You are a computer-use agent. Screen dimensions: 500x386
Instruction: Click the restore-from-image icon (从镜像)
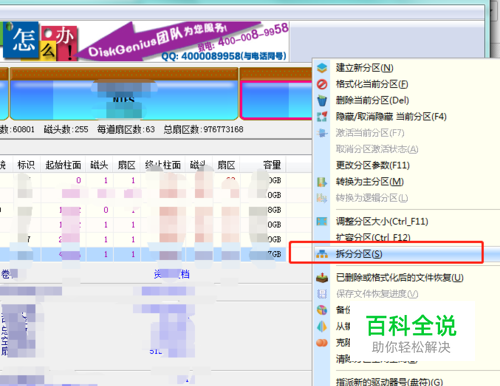(x=322, y=326)
